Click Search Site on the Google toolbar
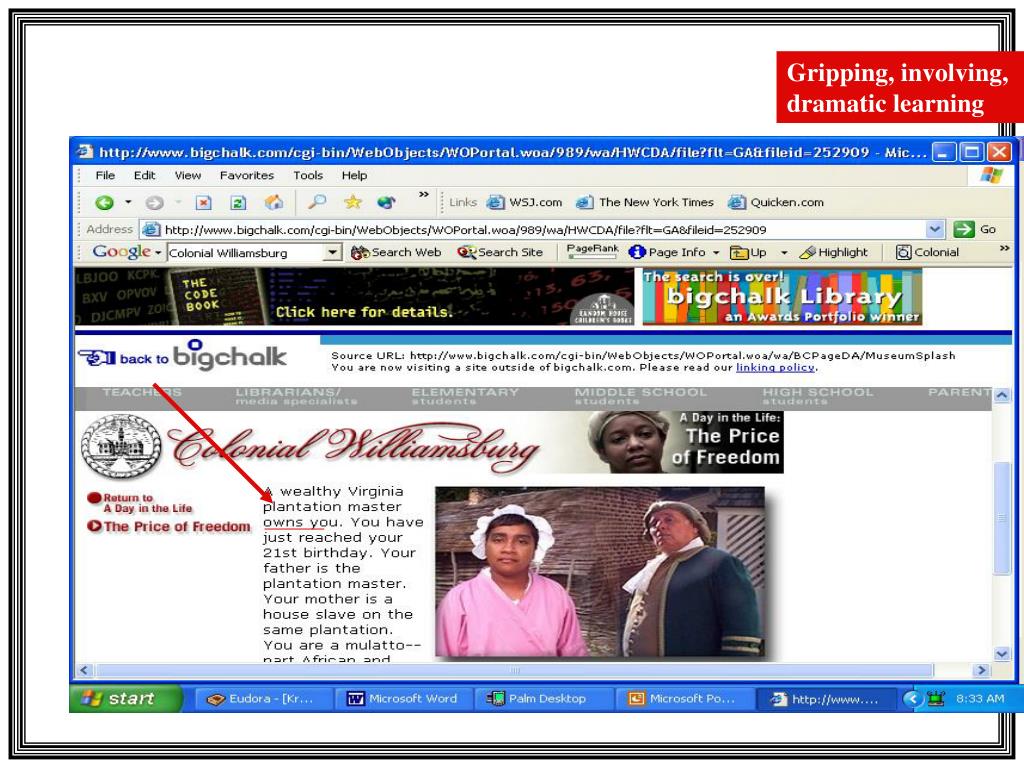Image resolution: width=1024 pixels, height=768 pixels. coord(500,252)
